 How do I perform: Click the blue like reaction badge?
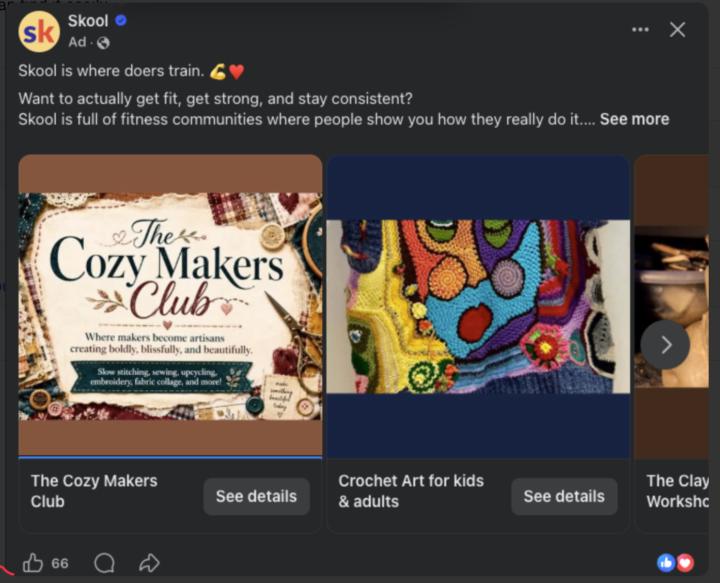666,563
